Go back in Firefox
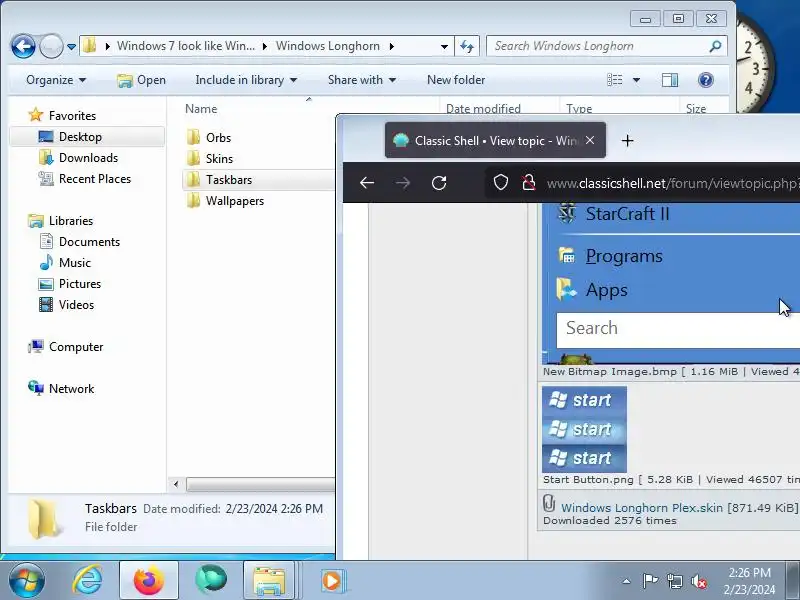The image size is (800, 600). coord(367,183)
